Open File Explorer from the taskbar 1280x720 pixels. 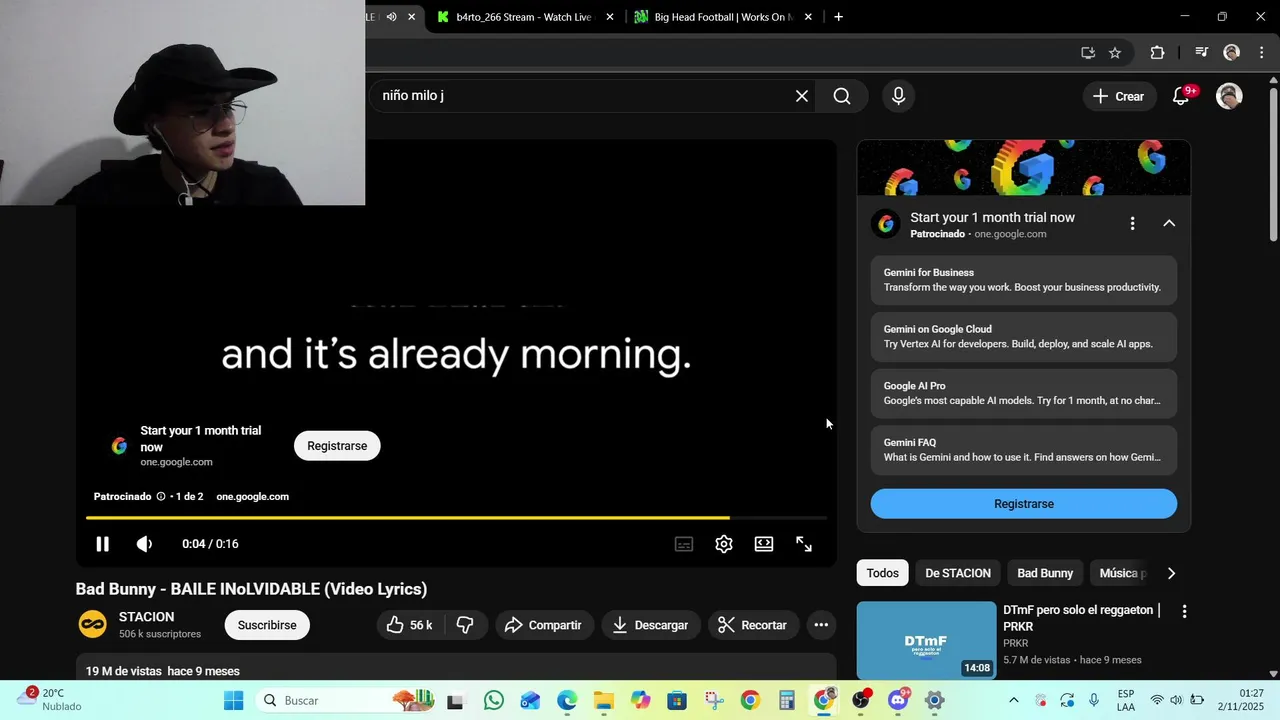pyautogui.click(x=603, y=700)
